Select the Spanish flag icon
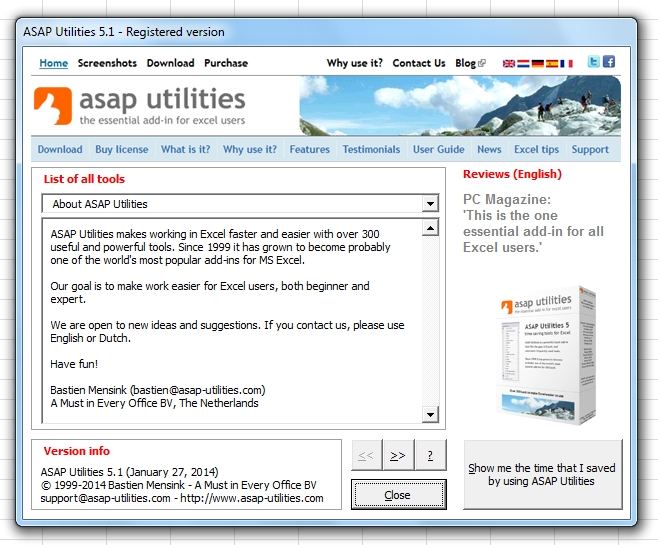Screen dimensions: 658x545 [552, 64]
